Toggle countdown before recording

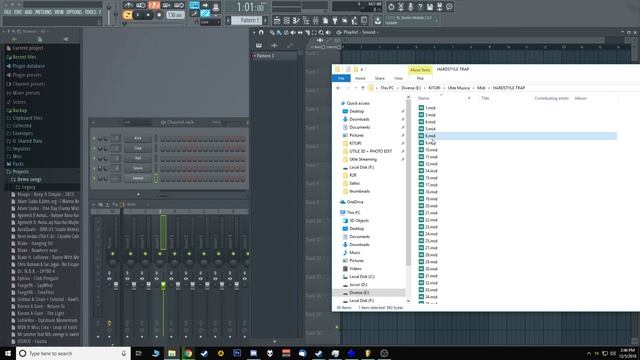[x=154, y=5]
